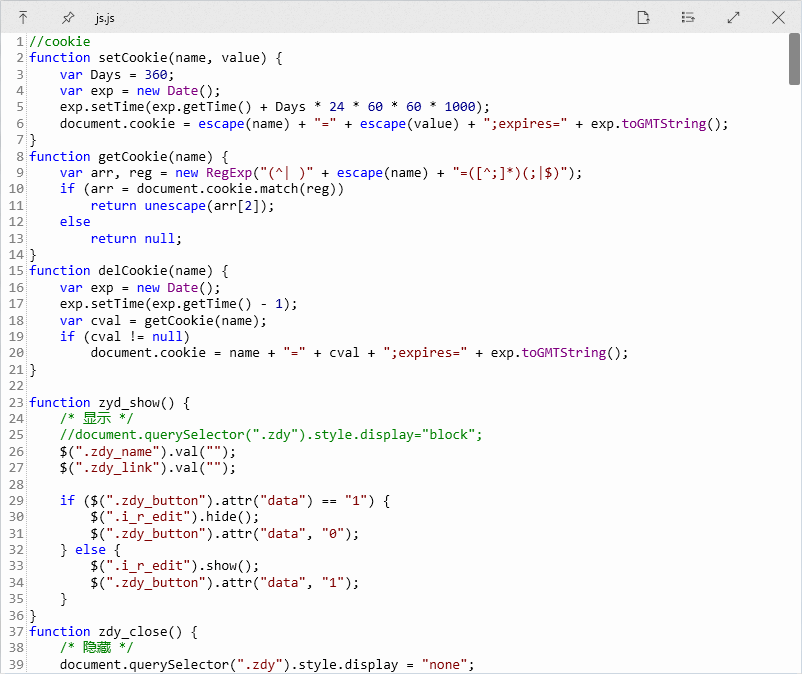
Task: Click the "none" string on line 39
Action: pos(444,665)
